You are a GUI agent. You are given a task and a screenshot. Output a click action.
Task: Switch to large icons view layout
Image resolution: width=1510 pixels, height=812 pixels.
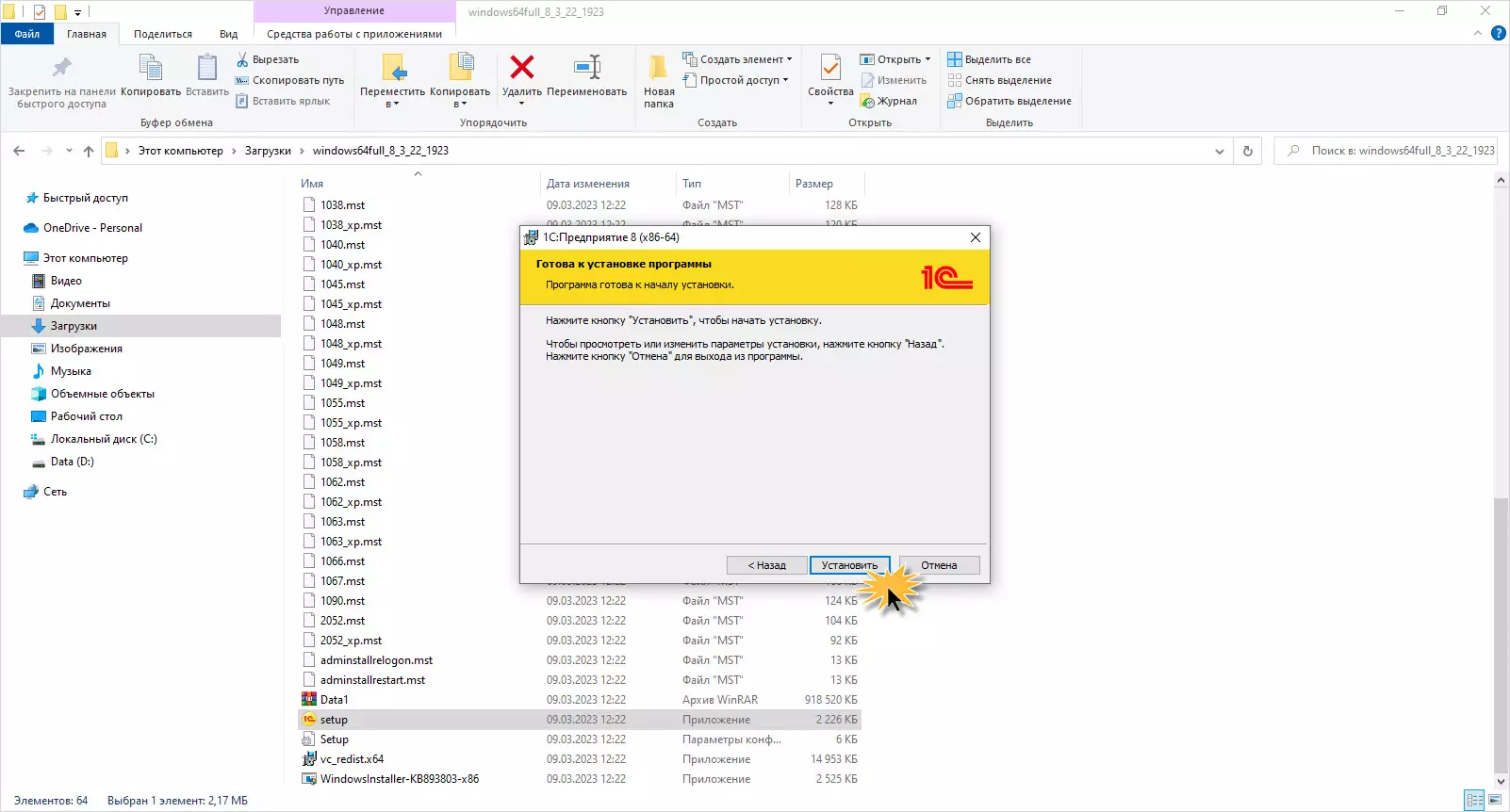(1495, 801)
